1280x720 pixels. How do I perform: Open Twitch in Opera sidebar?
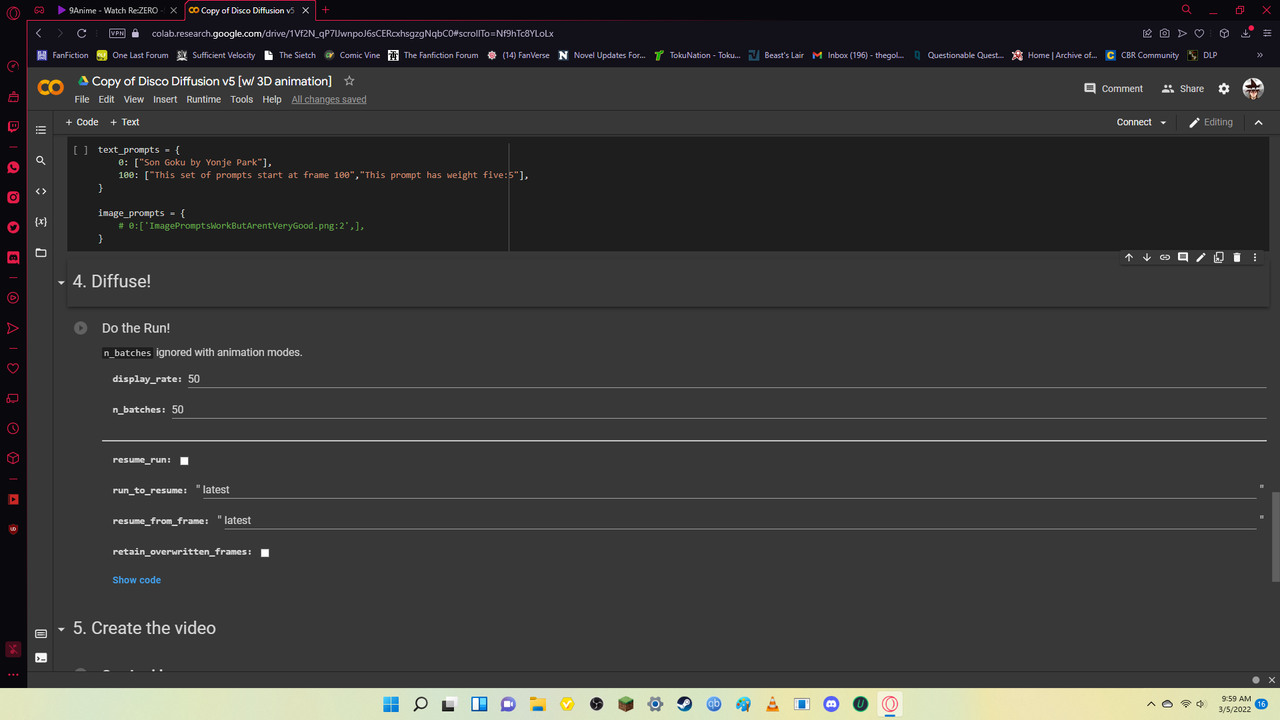13,127
